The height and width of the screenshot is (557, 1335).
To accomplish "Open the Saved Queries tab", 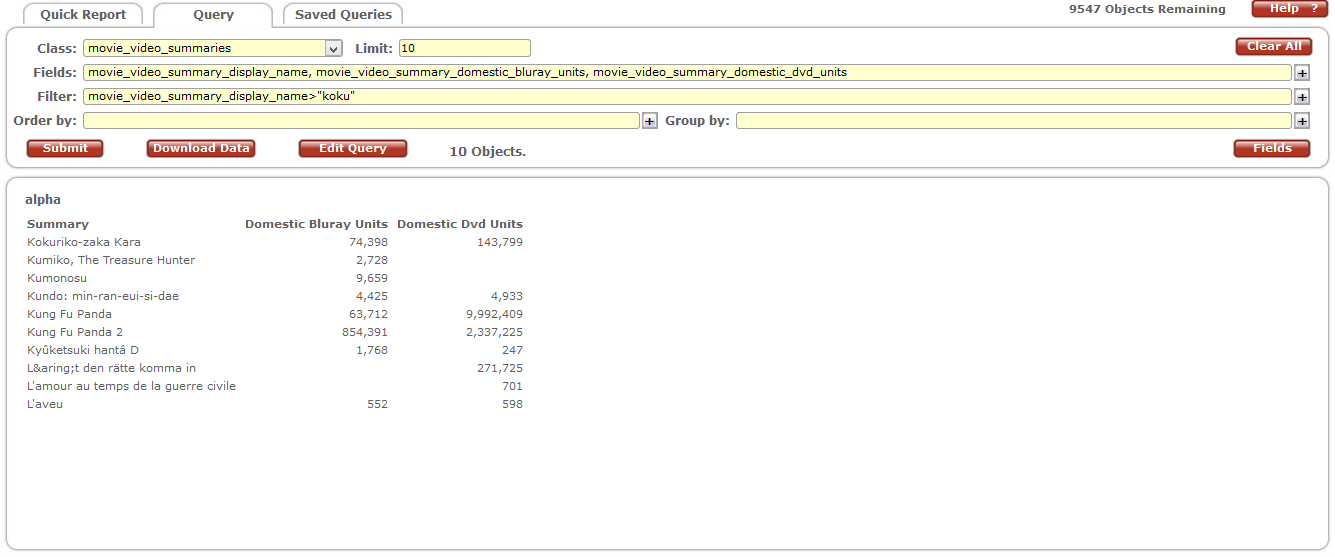I will [343, 15].
